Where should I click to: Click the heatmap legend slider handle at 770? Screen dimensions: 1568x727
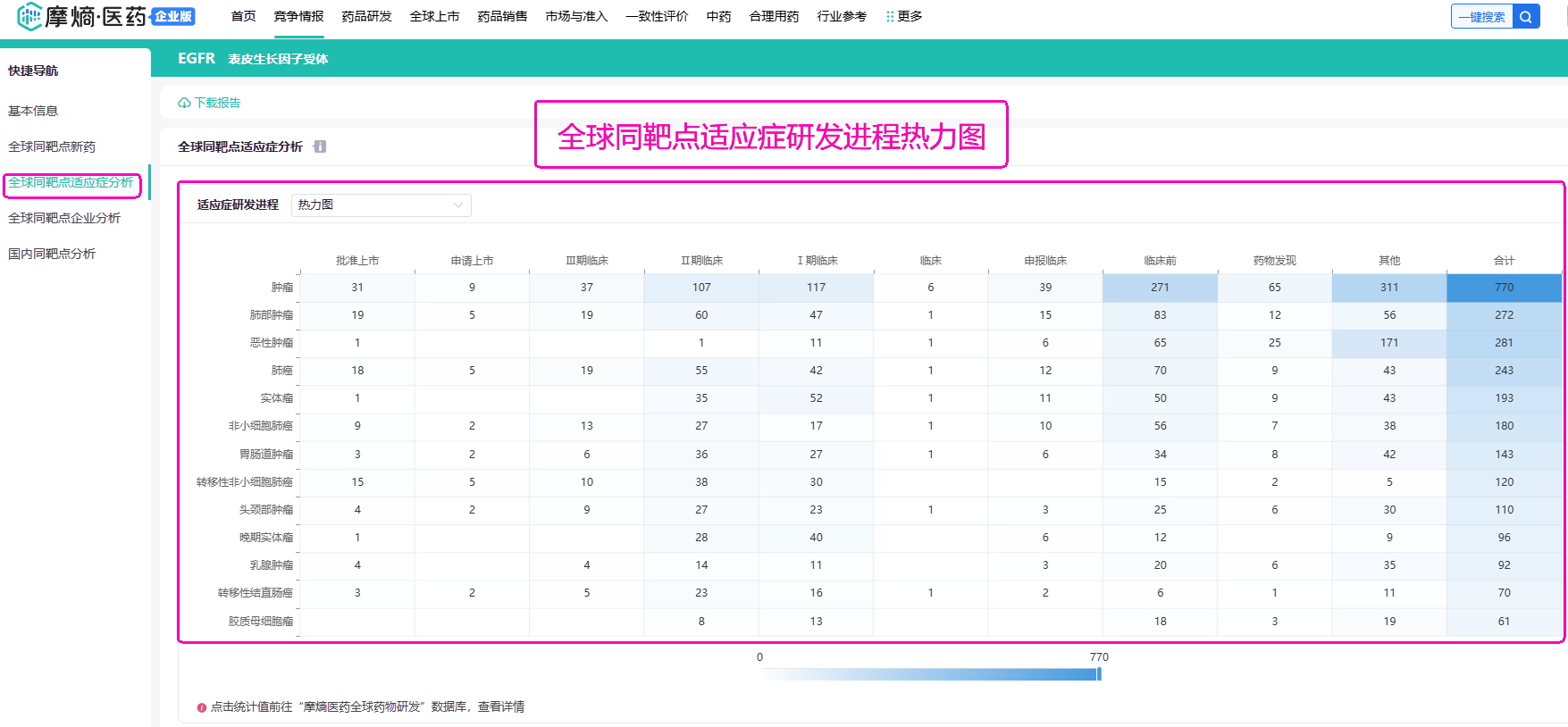pos(1099,673)
